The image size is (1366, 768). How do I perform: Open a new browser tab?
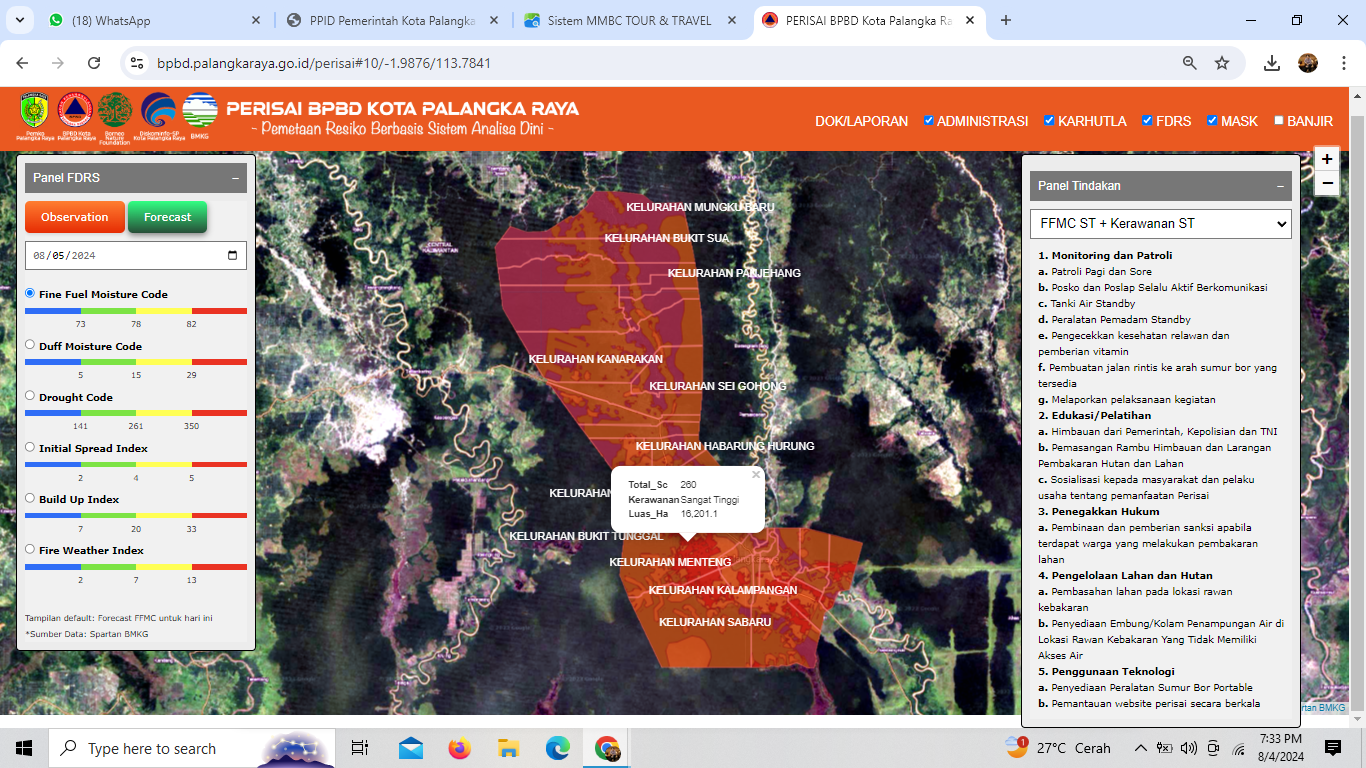pyautogui.click(x=1006, y=20)
